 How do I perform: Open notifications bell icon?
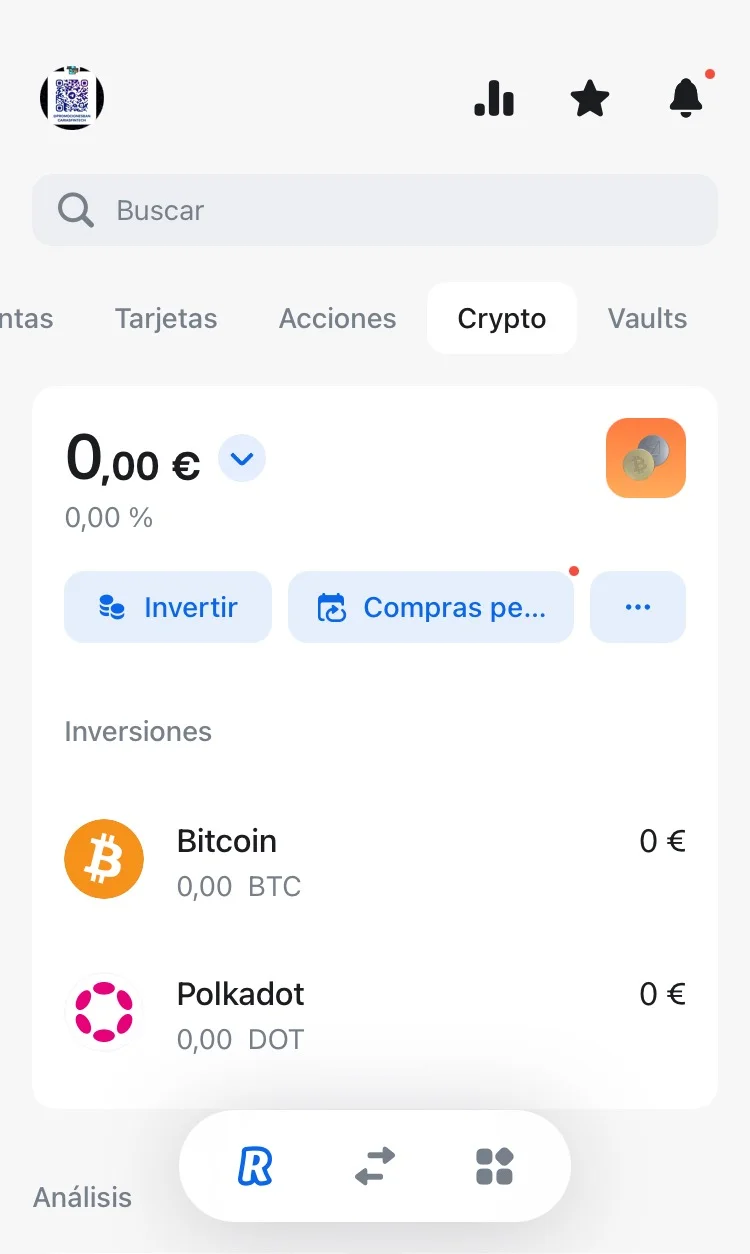(x=686, y=98)
